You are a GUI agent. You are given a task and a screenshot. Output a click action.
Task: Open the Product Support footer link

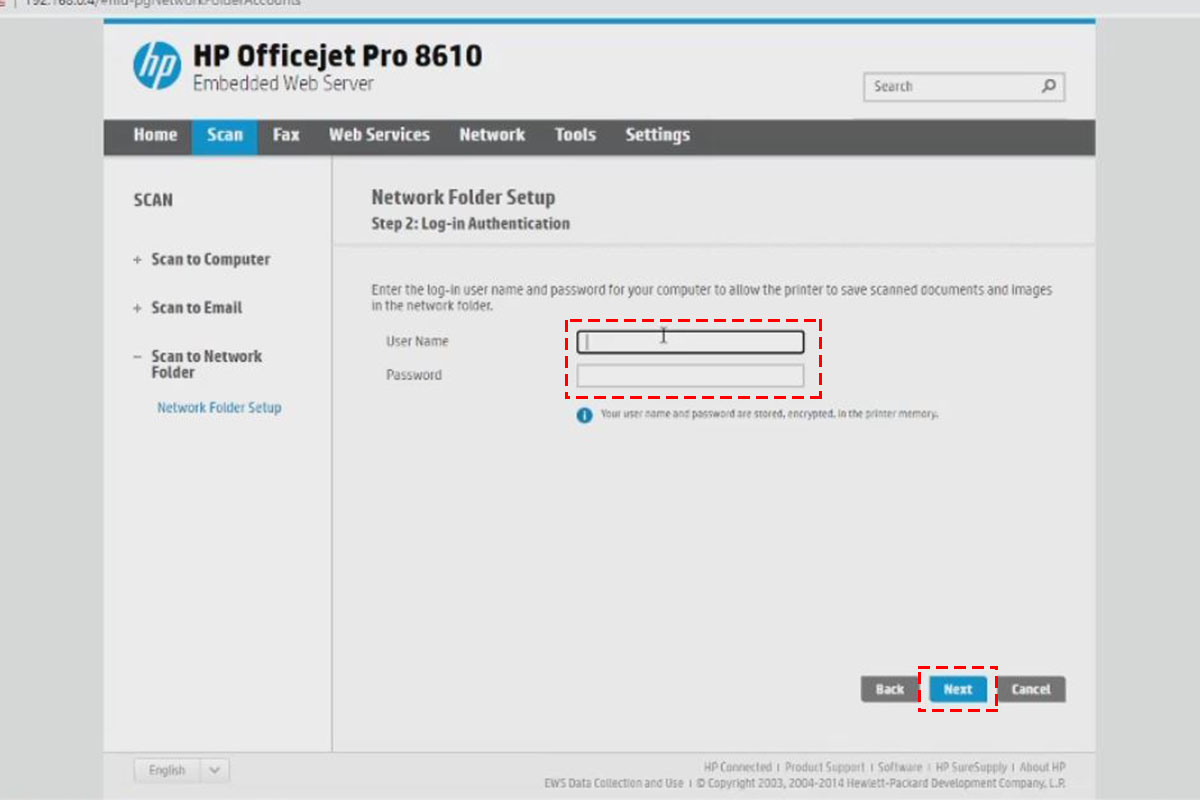click(x=825, y=768)
